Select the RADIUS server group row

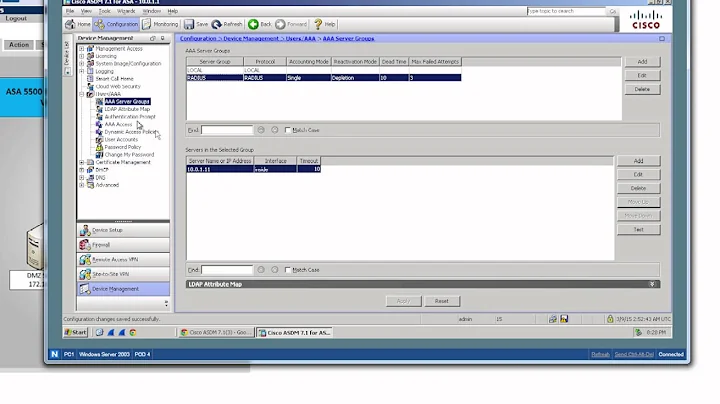323,78
